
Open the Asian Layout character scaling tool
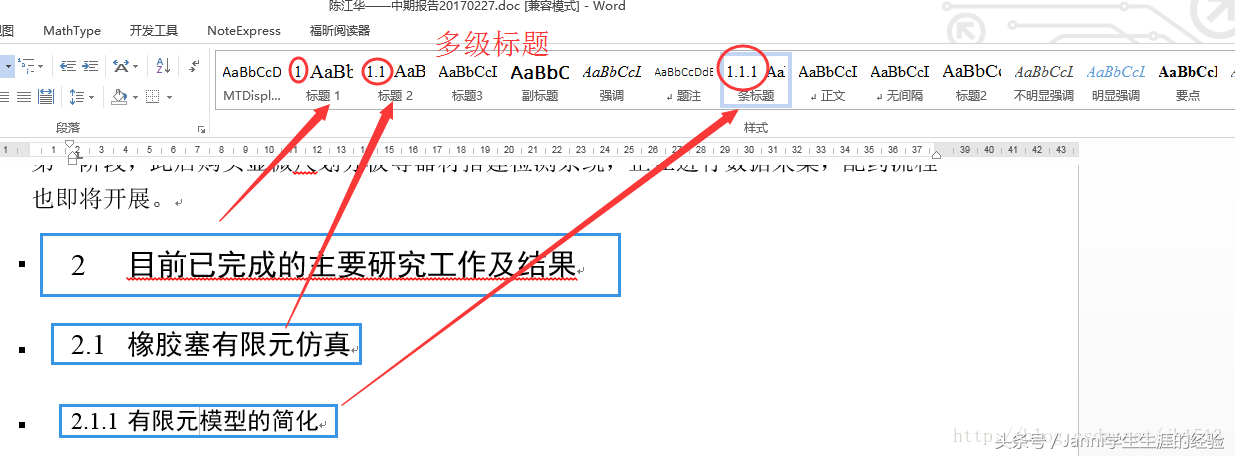tap(121, 66)
